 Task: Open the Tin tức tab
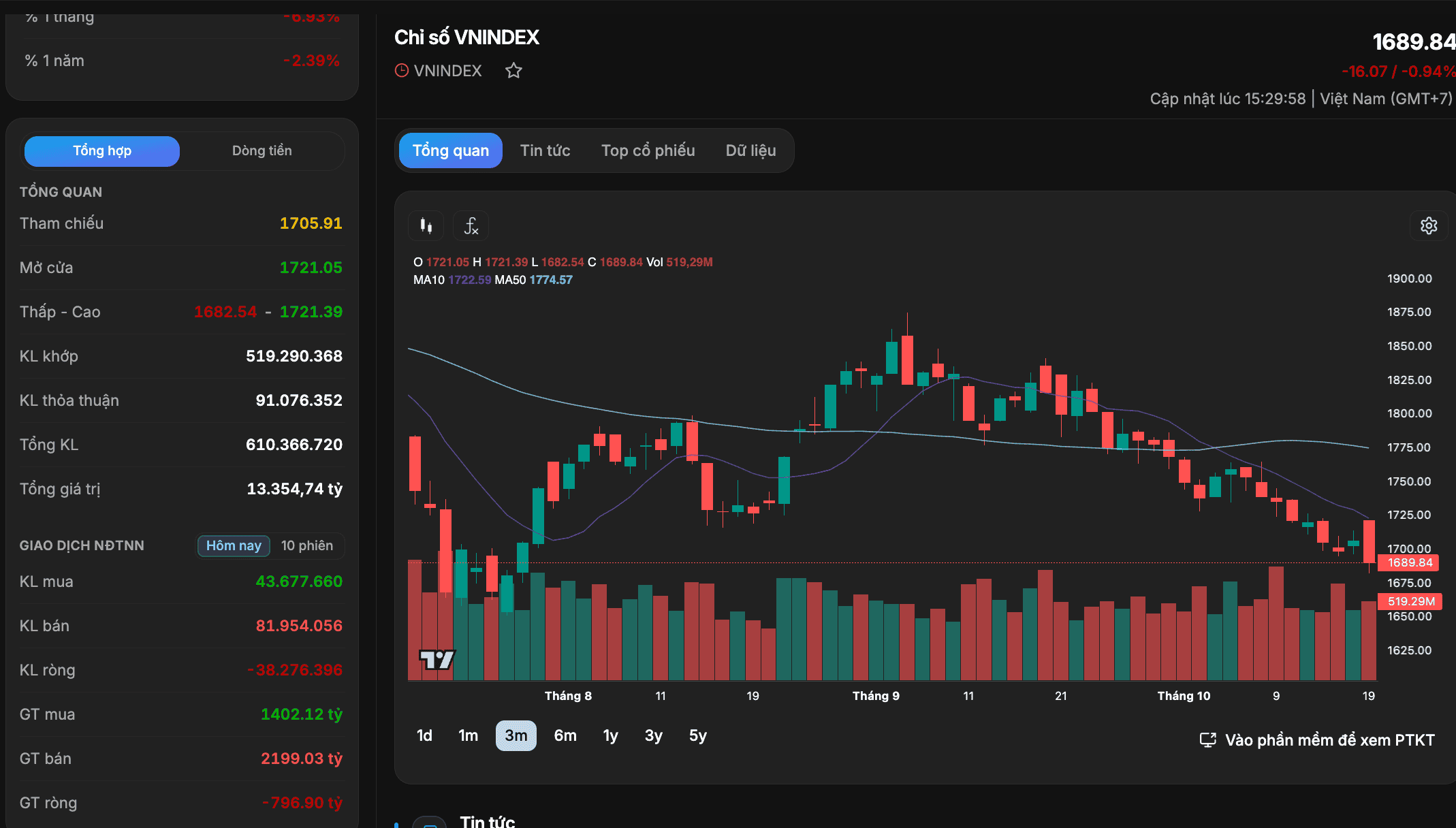(x=545, y=150)
